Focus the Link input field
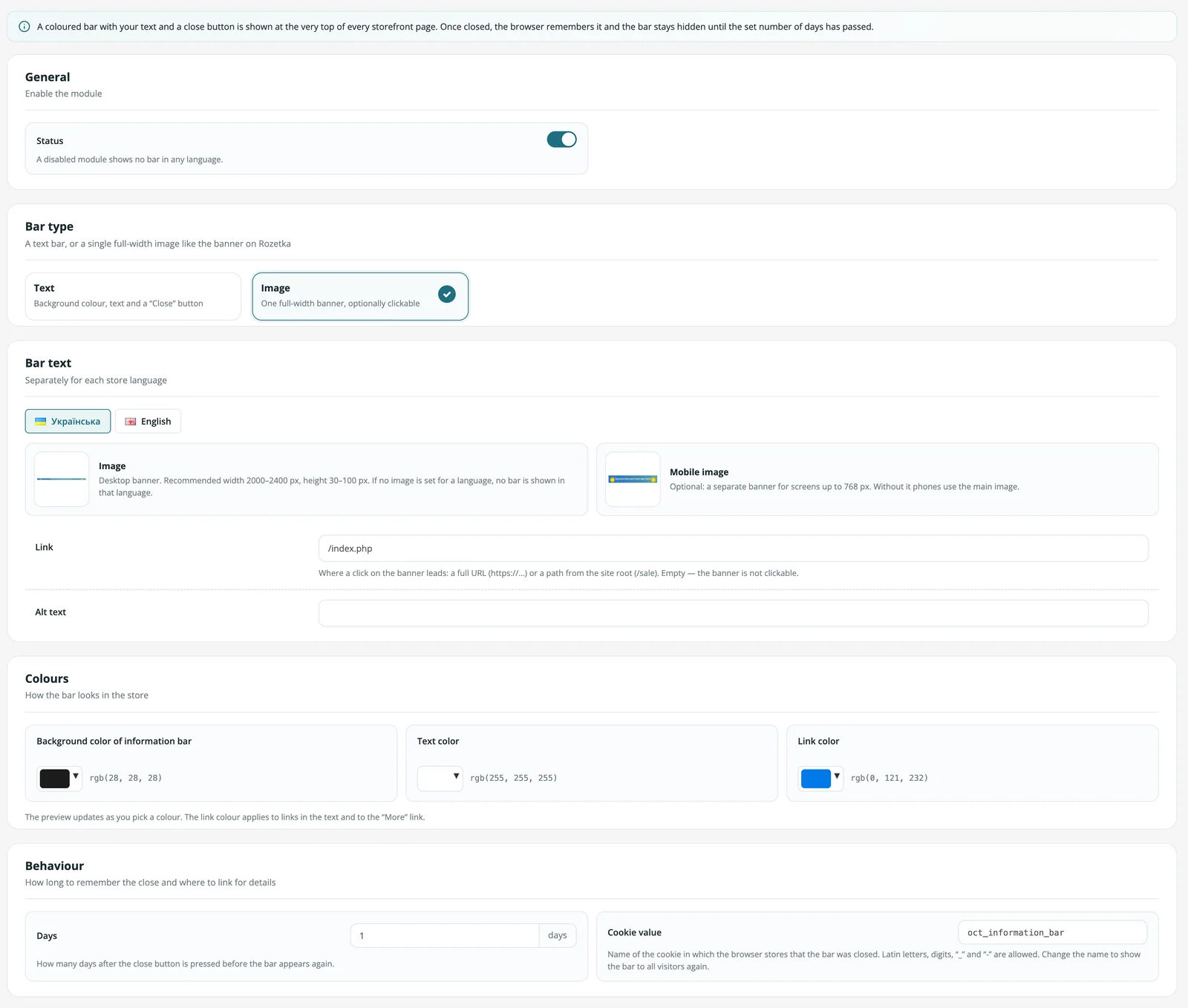Image resolution: width=1188 pixels, height=1008 pixels. (x=734, y=549)
